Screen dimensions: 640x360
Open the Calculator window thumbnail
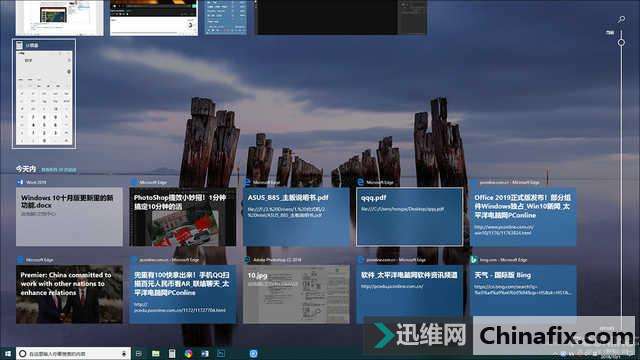[x=44, y=94]
